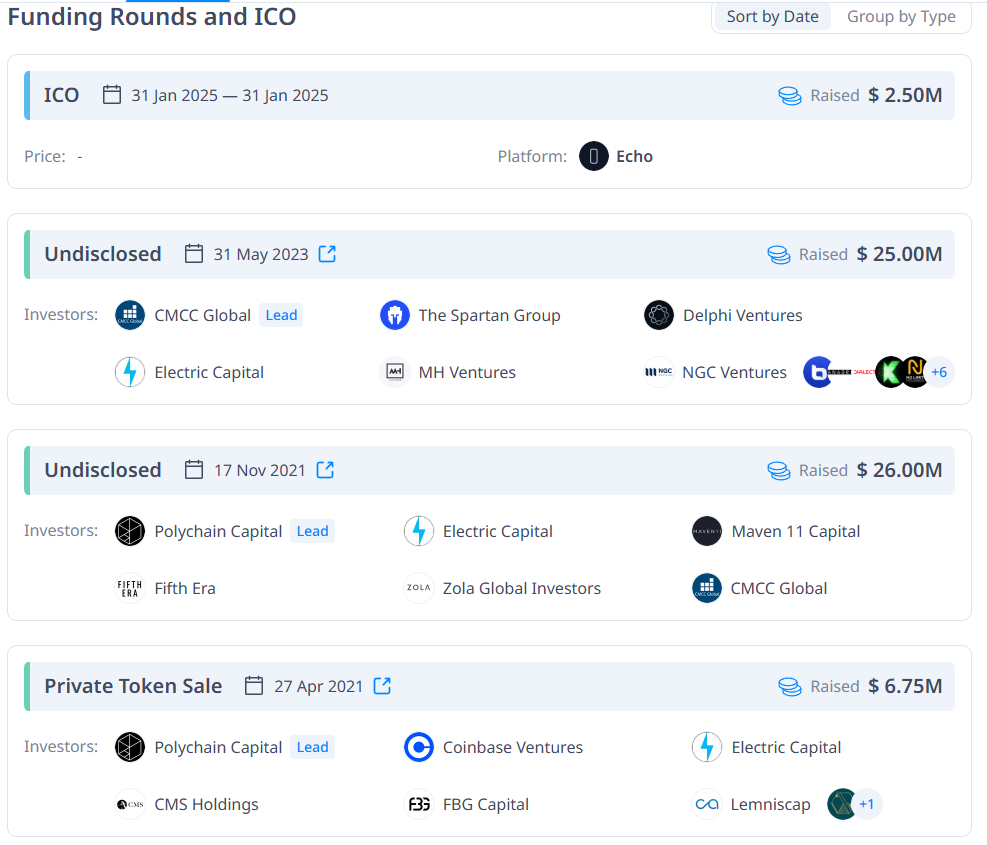This screenshot has width=987, height=845.
Task: Open the Echo platform link
Action: tap(634, 156)
